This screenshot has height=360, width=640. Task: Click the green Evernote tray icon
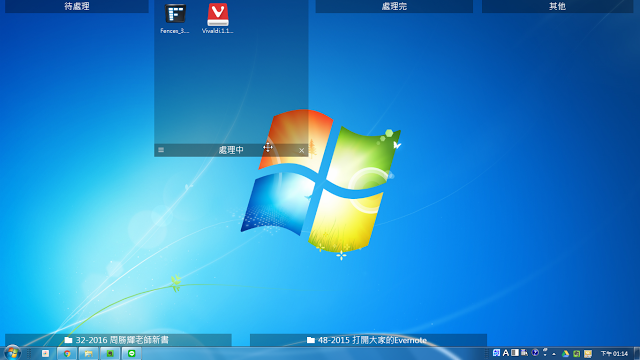[x=576, y=353]
